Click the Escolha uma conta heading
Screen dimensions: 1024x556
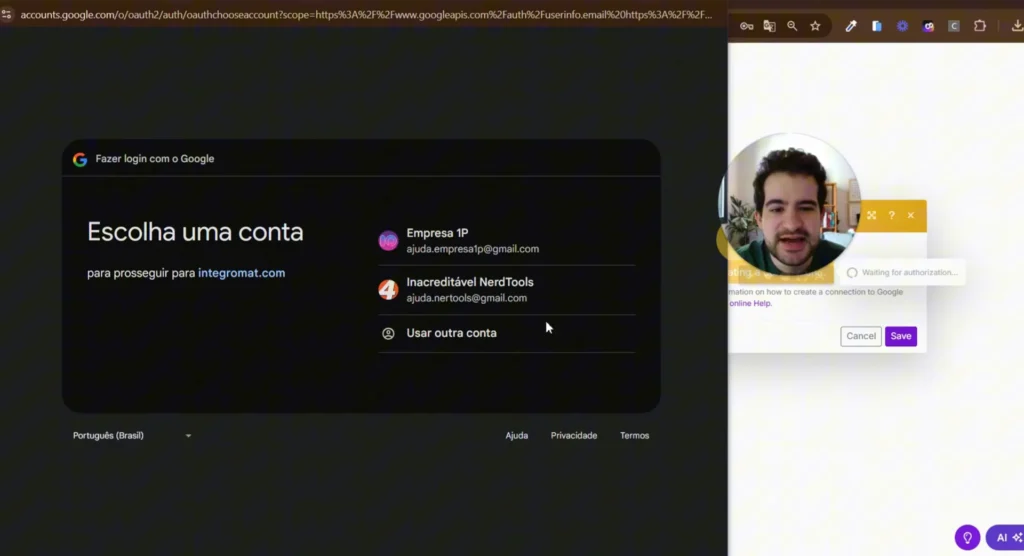coord(195,232)
